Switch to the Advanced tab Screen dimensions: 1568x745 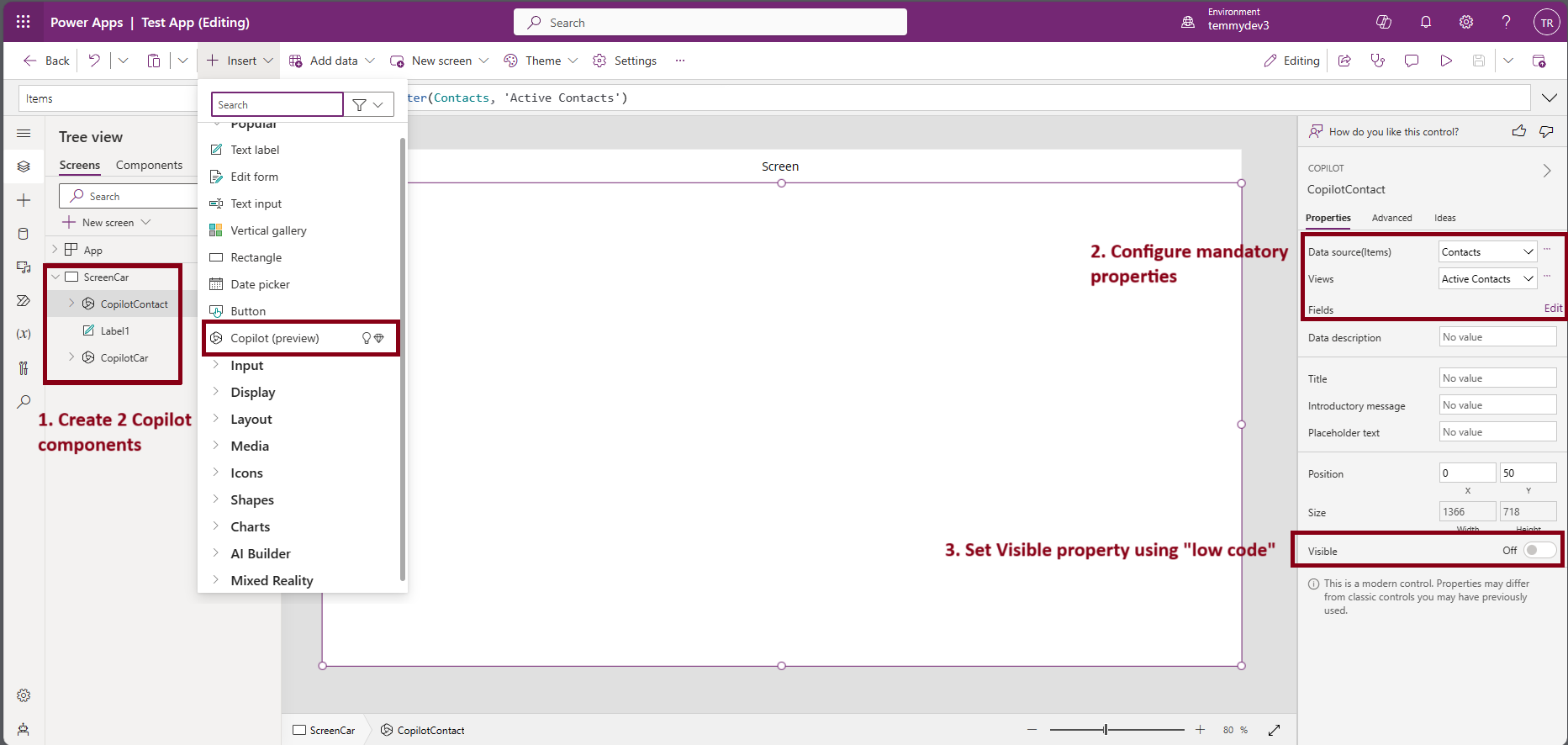tap(1391, 218)
